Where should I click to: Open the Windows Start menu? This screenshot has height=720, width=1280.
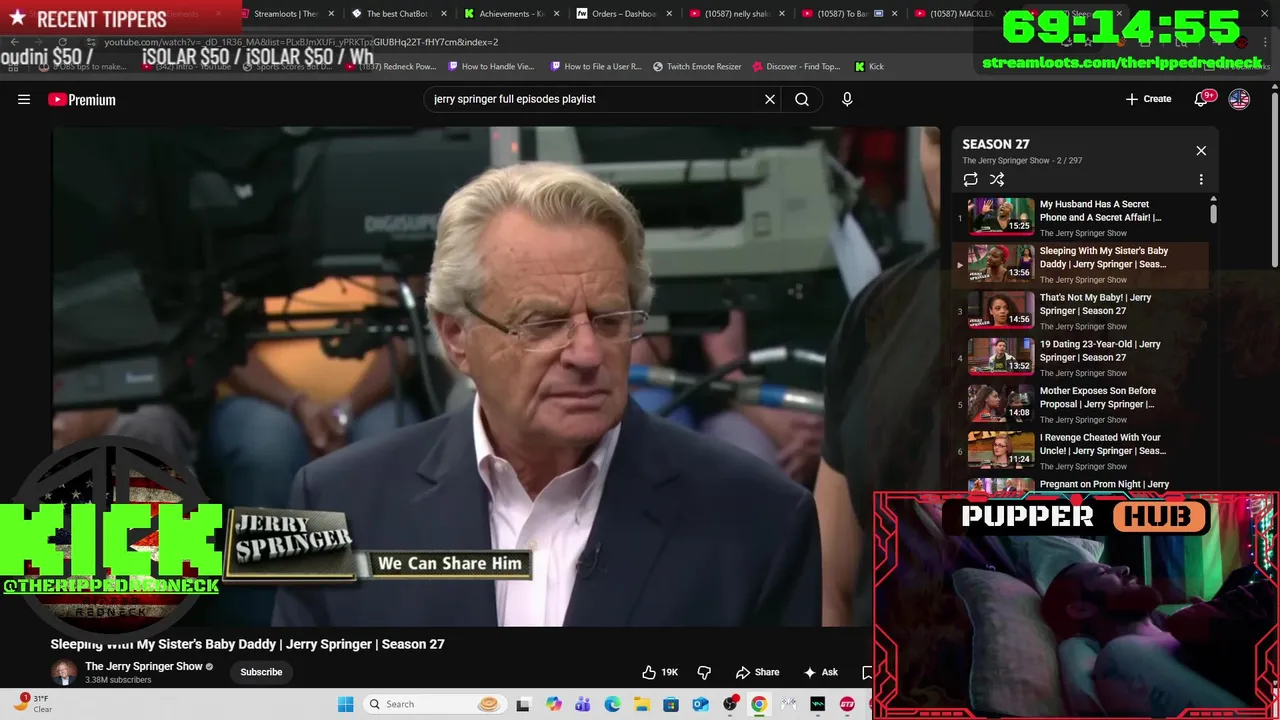tap(345, 704)
